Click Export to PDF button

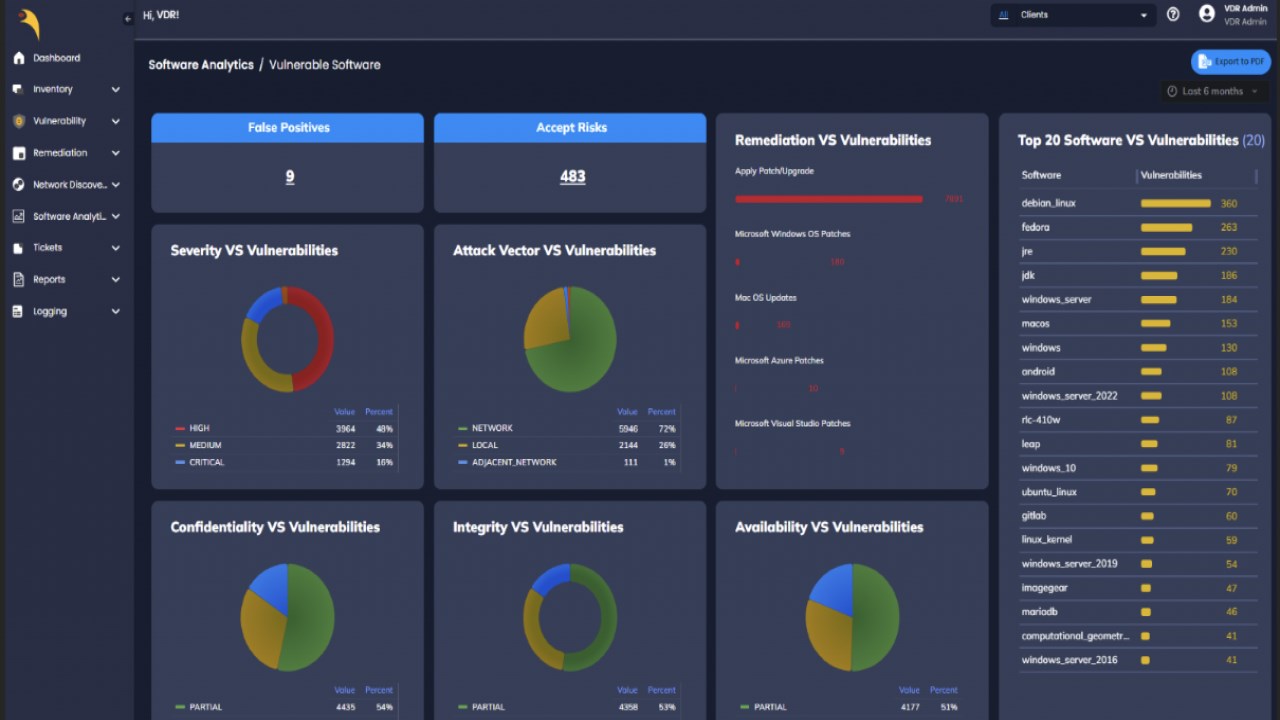click(x=1230, y=62)
